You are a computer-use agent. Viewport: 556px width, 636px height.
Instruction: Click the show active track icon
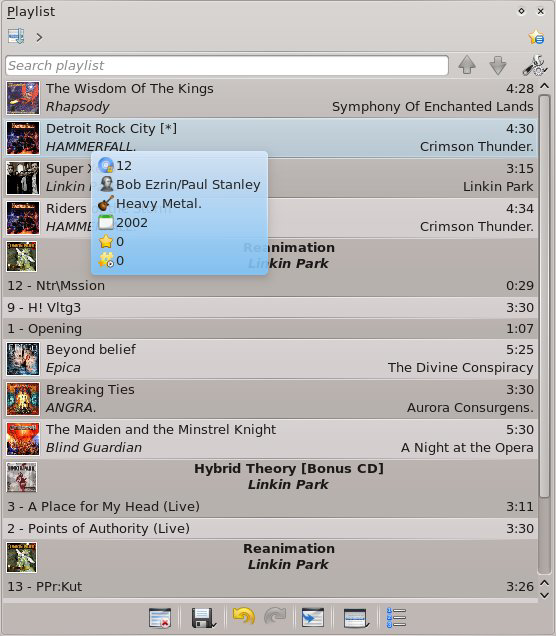(x=313, y=618)
